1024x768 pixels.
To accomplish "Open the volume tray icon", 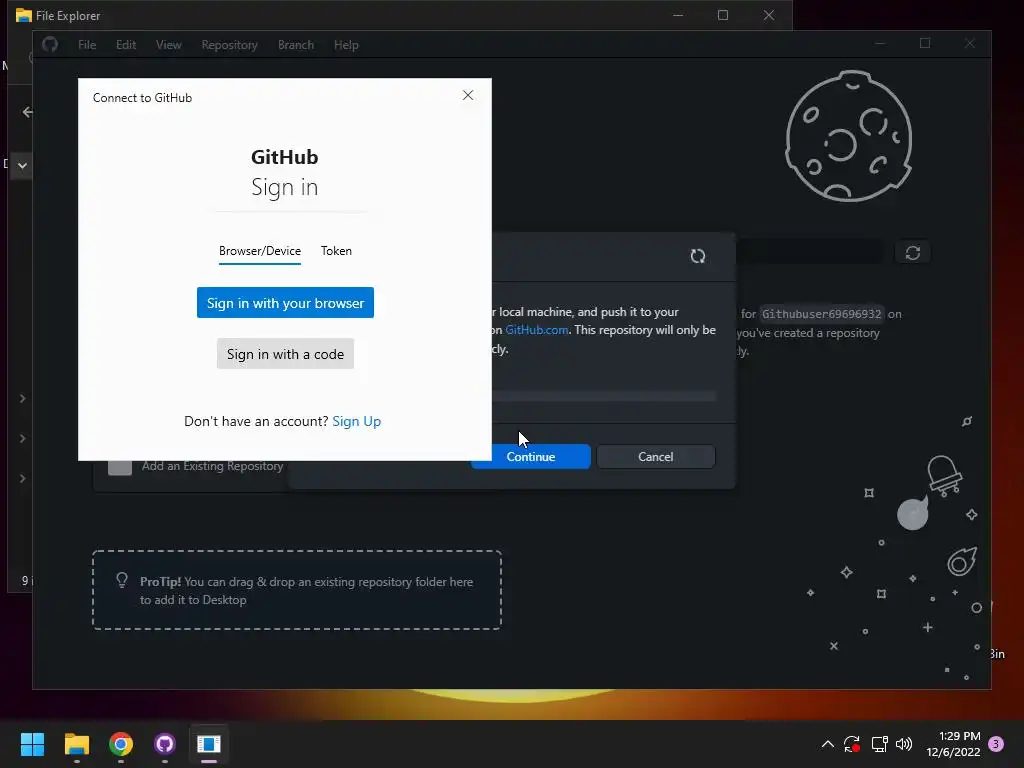I will (x=904, y=744).
